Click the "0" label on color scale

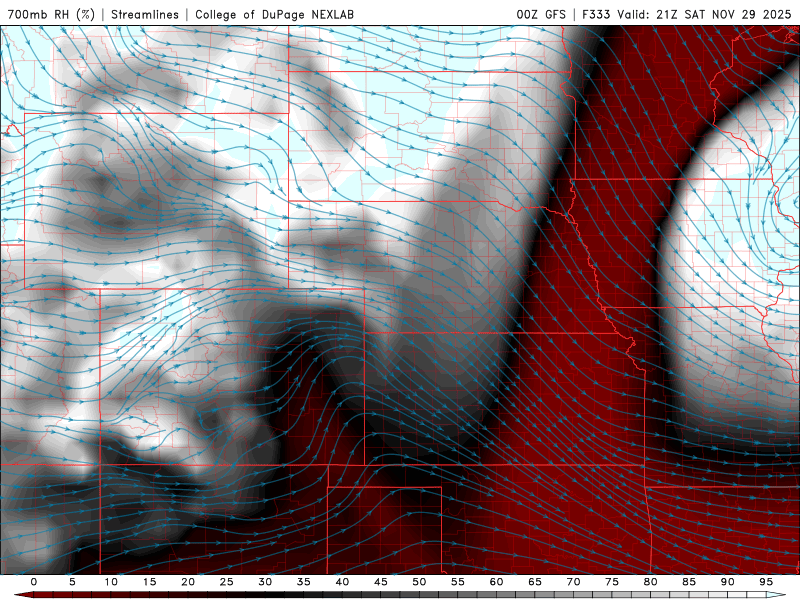[x=34, y=582]
